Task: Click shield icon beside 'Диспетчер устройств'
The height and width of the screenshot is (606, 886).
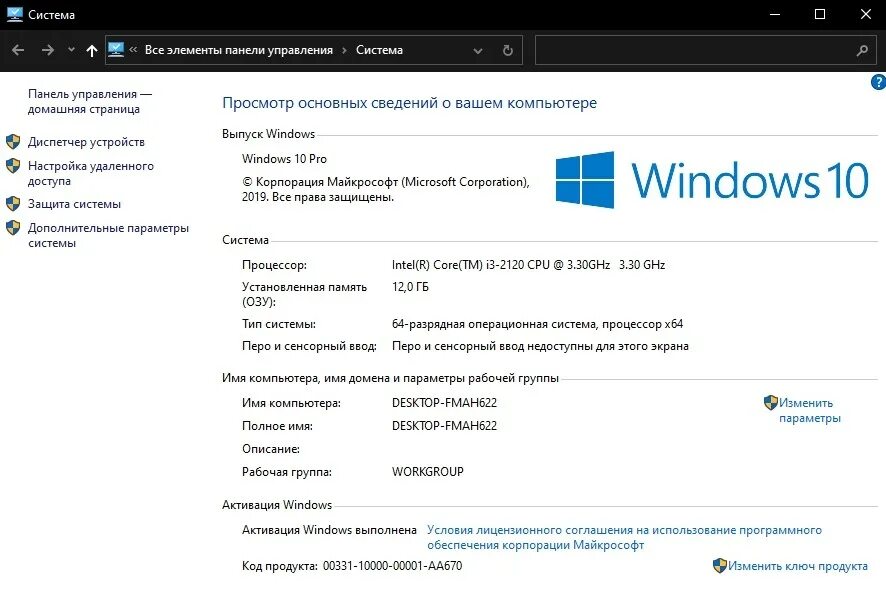Action: (x=13, y=141)
